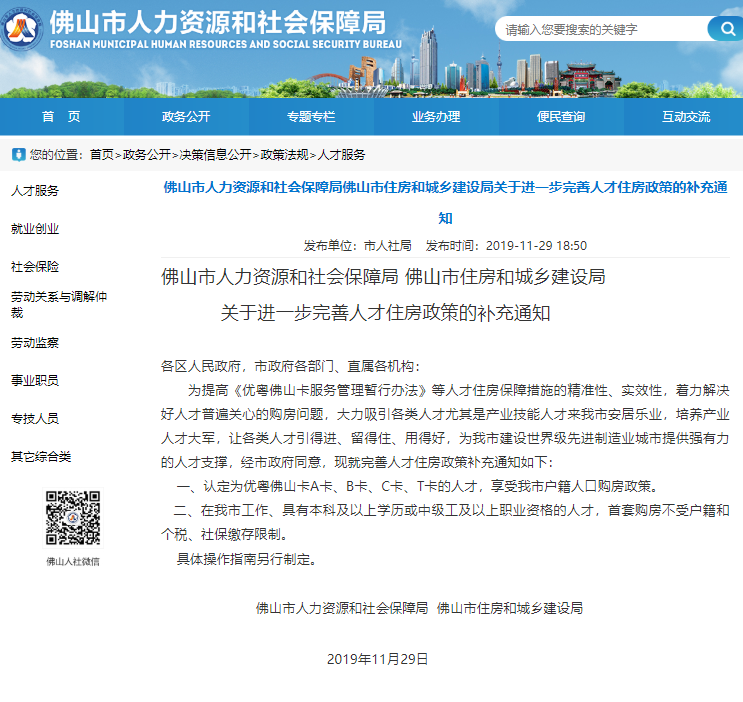The height and width of the screenshot is (702, 743).
Task: Click the 2019年11月29日 date at bottom
Action: [377, 659]
